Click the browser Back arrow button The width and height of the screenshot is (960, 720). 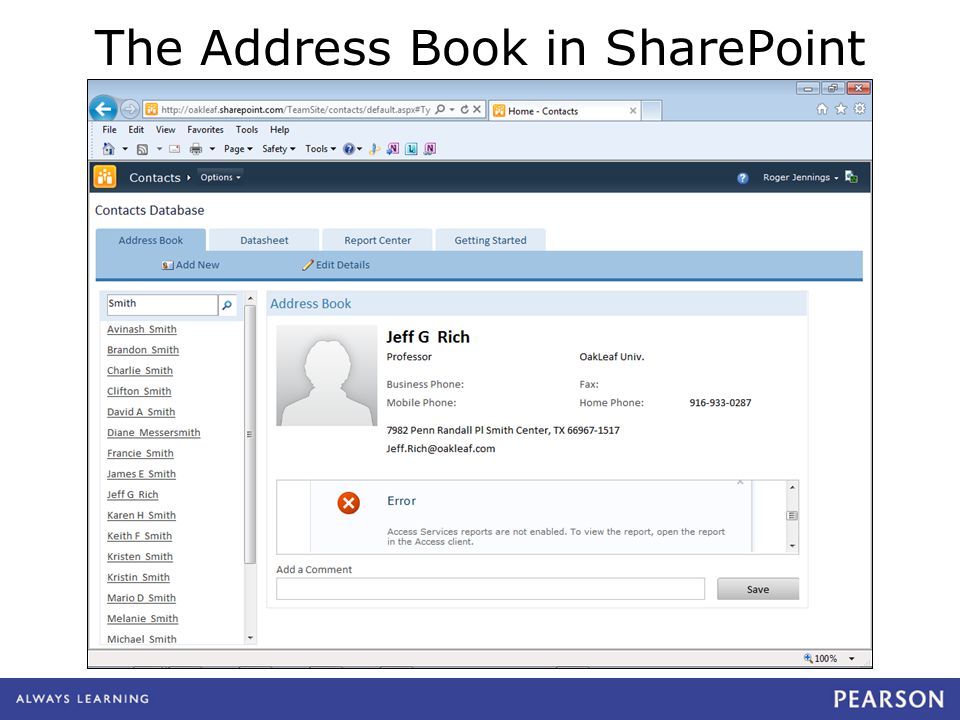point(103,110)
